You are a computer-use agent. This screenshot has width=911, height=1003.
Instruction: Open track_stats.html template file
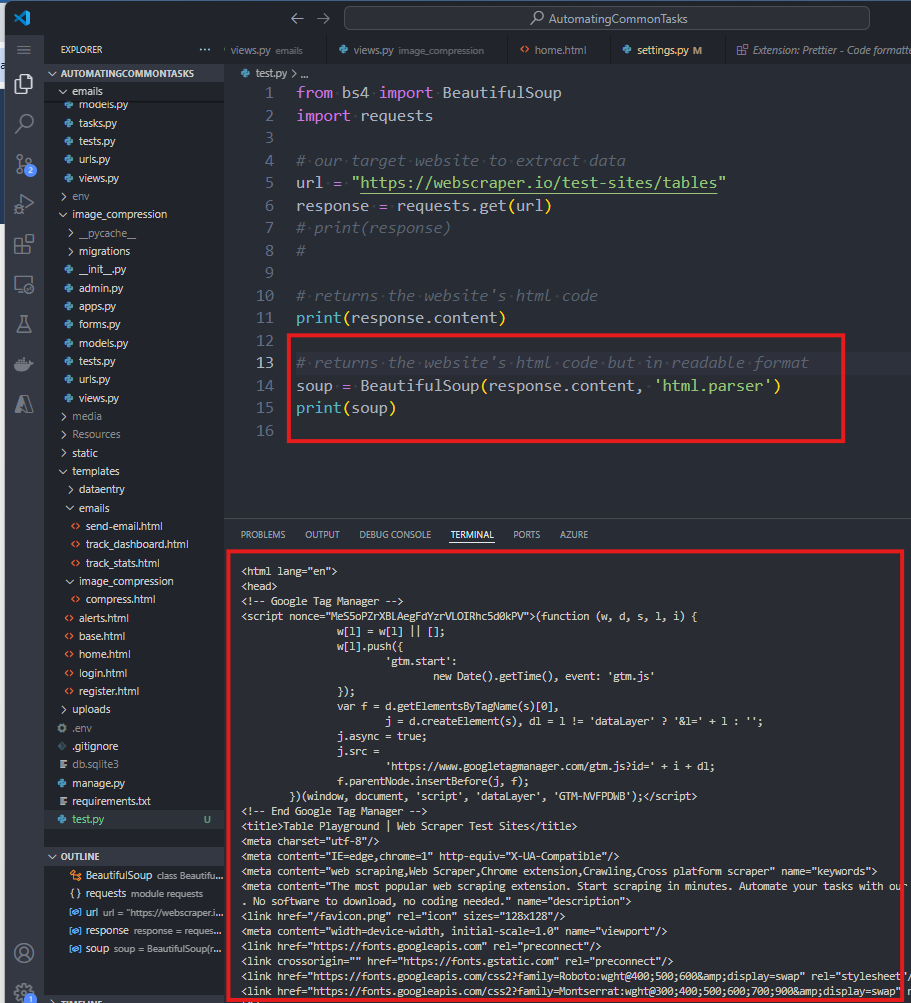click(134, 564)
